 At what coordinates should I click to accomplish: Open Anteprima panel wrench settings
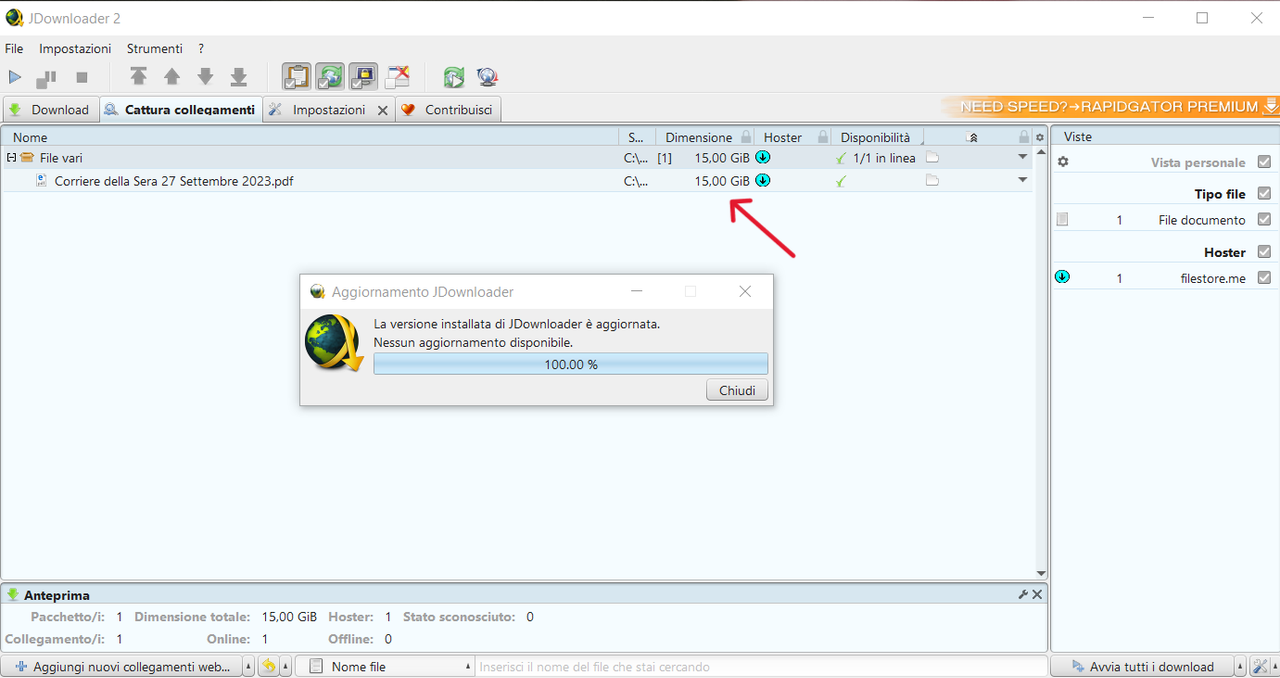pos(1023,594)
